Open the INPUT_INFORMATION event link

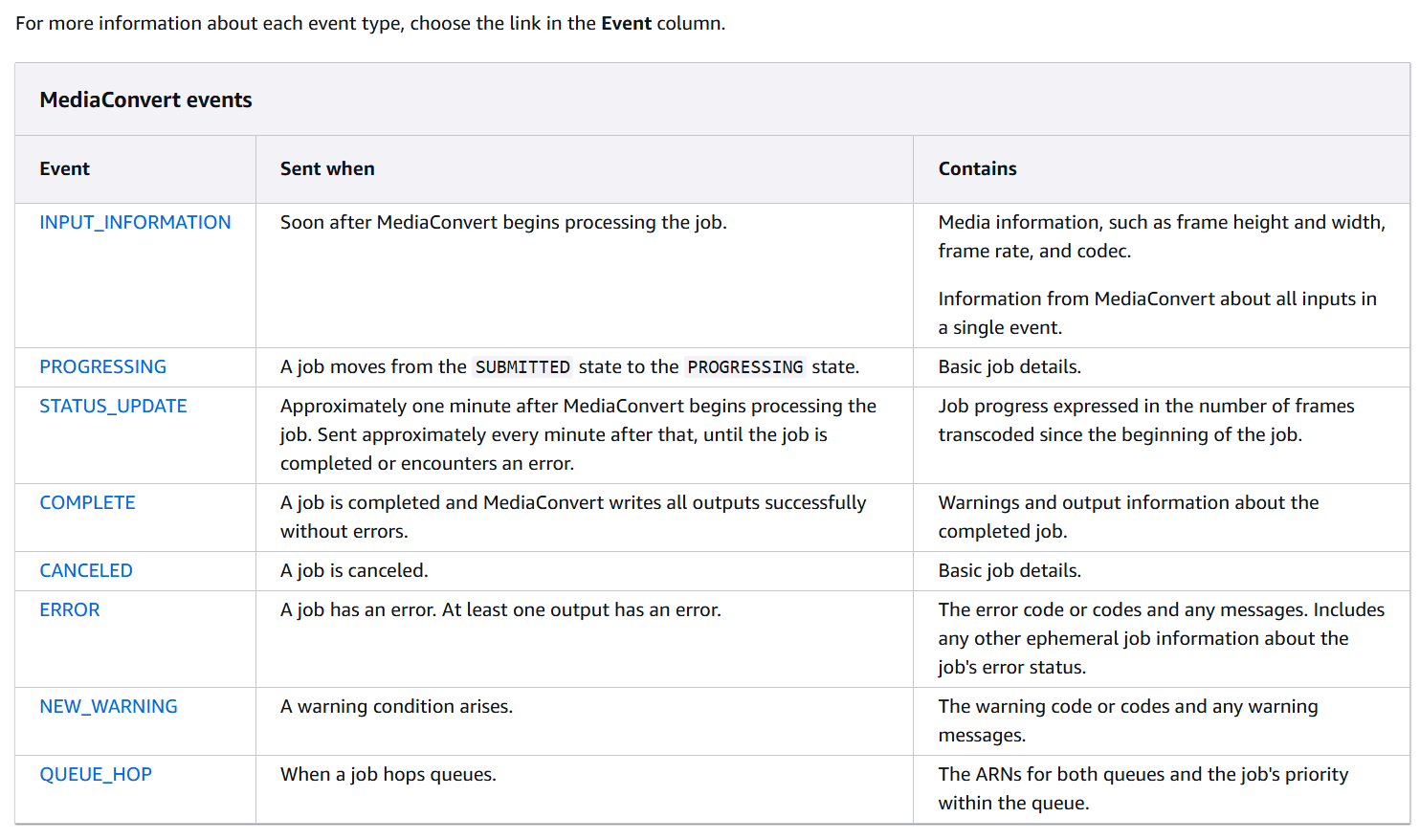(135, 222)
